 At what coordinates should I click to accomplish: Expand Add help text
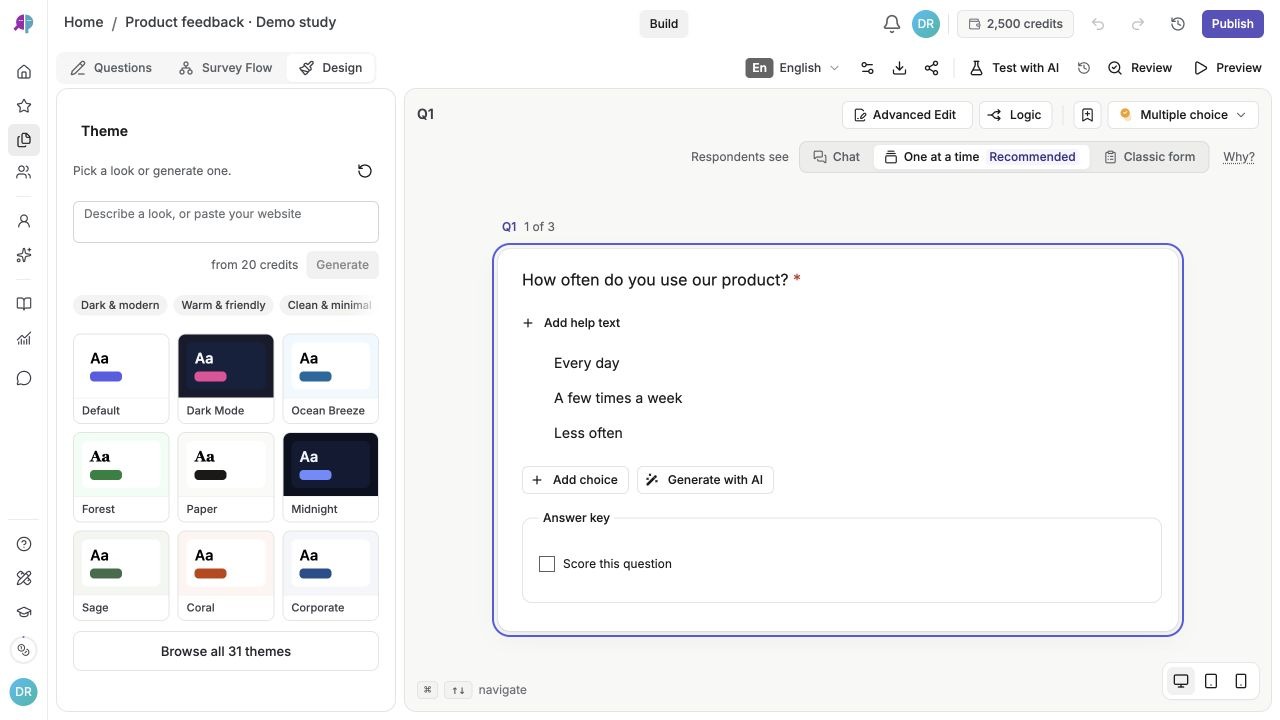tap(571, 323)
